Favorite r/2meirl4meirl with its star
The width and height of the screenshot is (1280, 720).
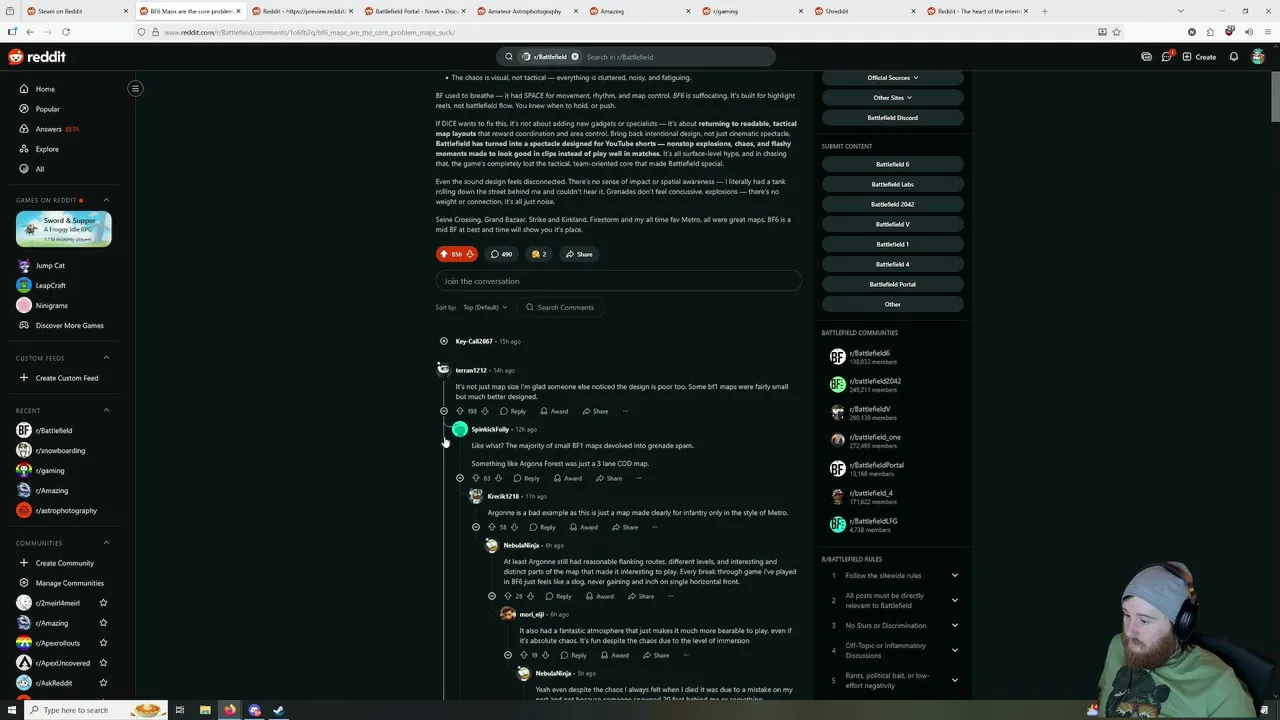103,603
